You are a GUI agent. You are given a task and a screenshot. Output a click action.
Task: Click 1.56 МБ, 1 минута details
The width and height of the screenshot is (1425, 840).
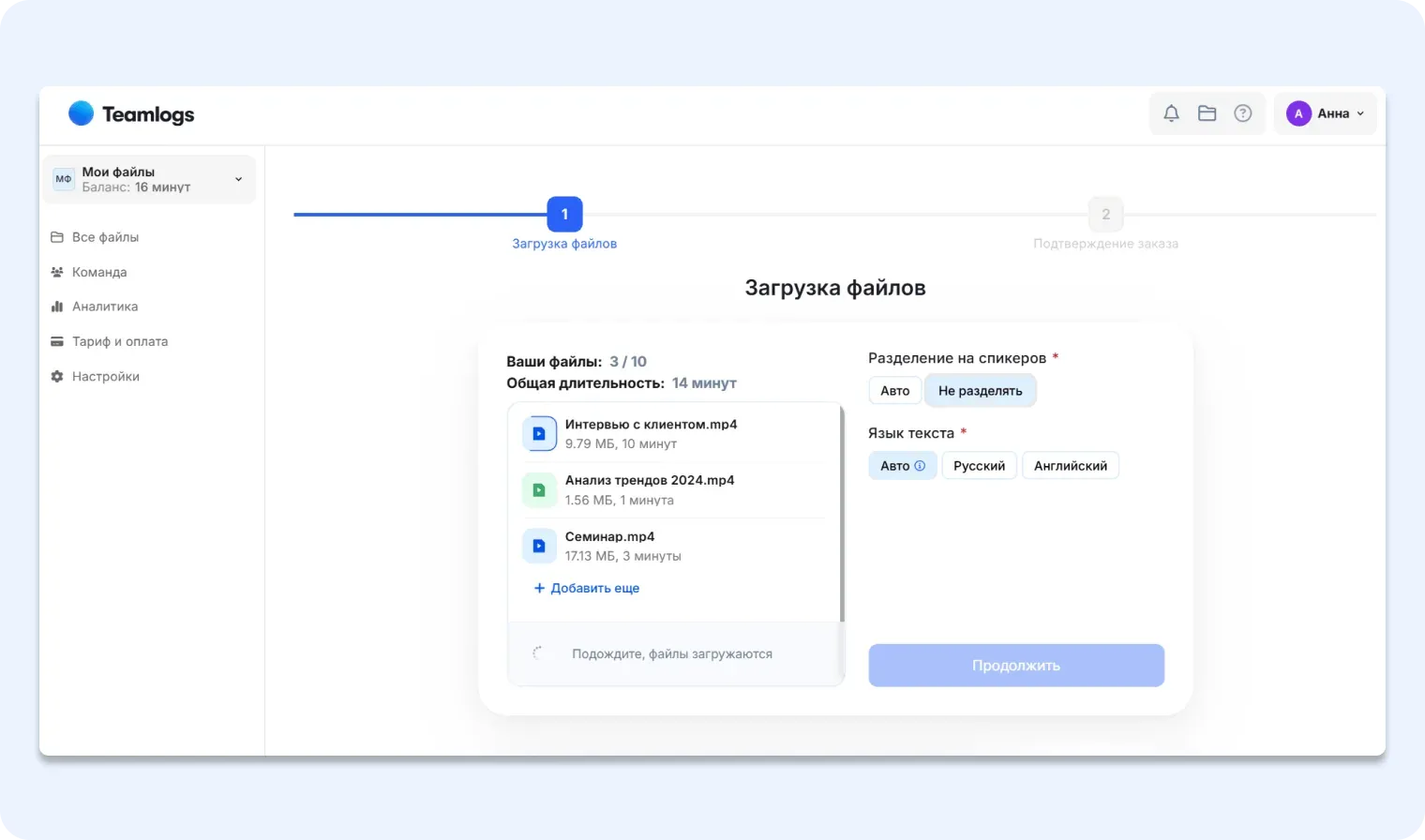[620, 500]
